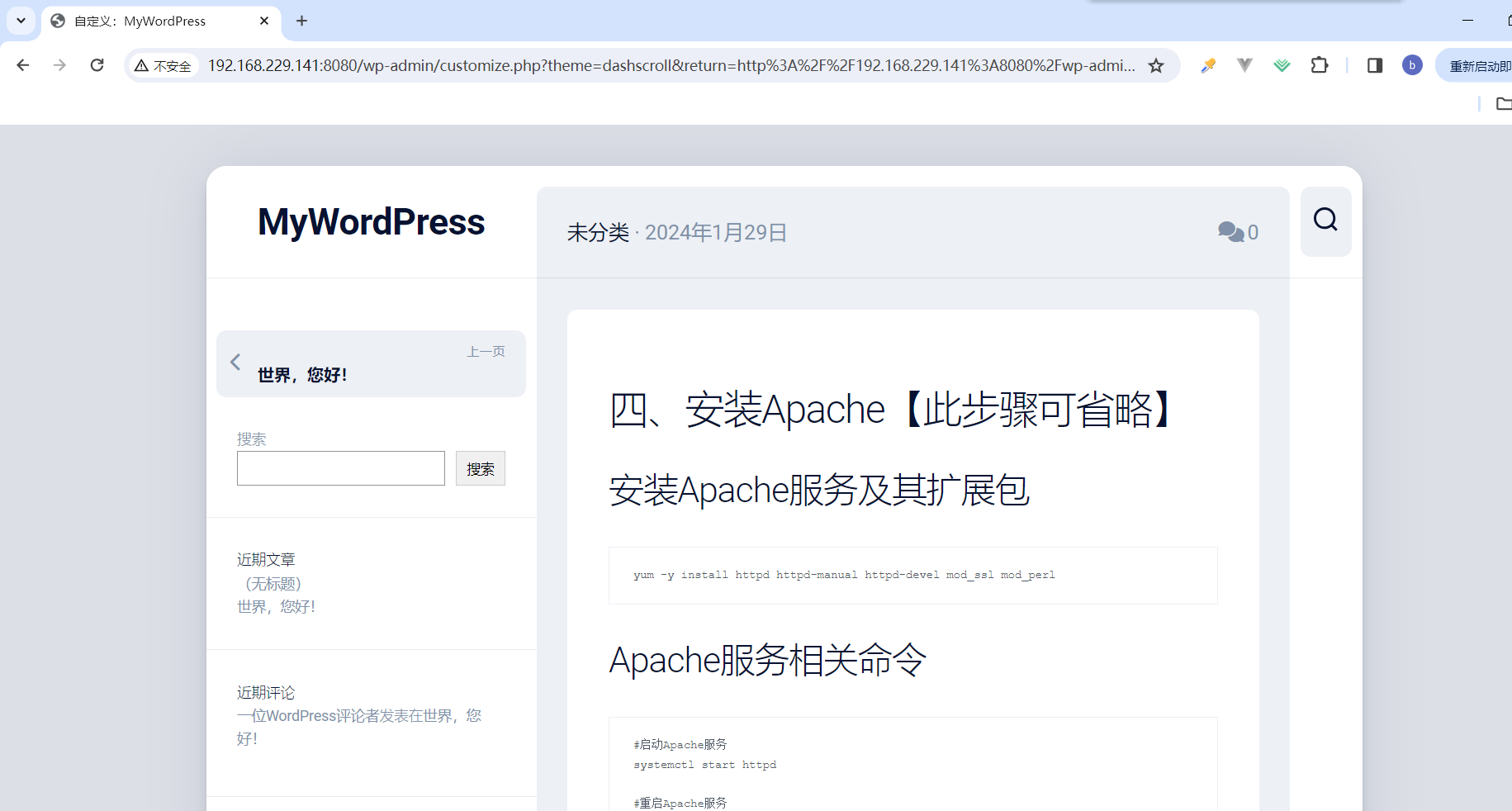Open the site search magnifier icon
The height and width of the screenshot is (811, 1512).
1325,220
